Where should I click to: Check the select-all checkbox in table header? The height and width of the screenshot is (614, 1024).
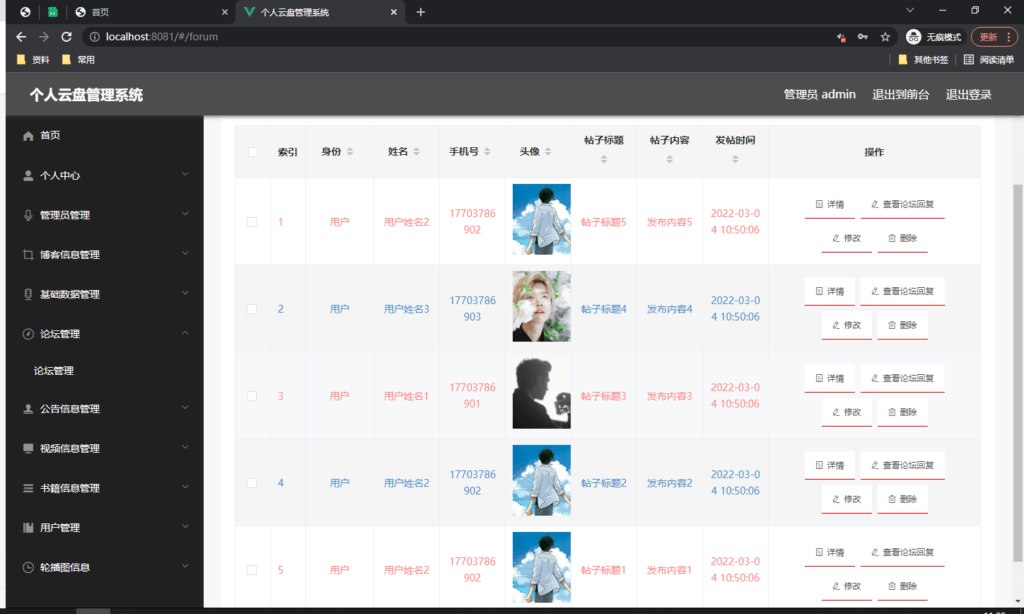(x=252, y=151)
